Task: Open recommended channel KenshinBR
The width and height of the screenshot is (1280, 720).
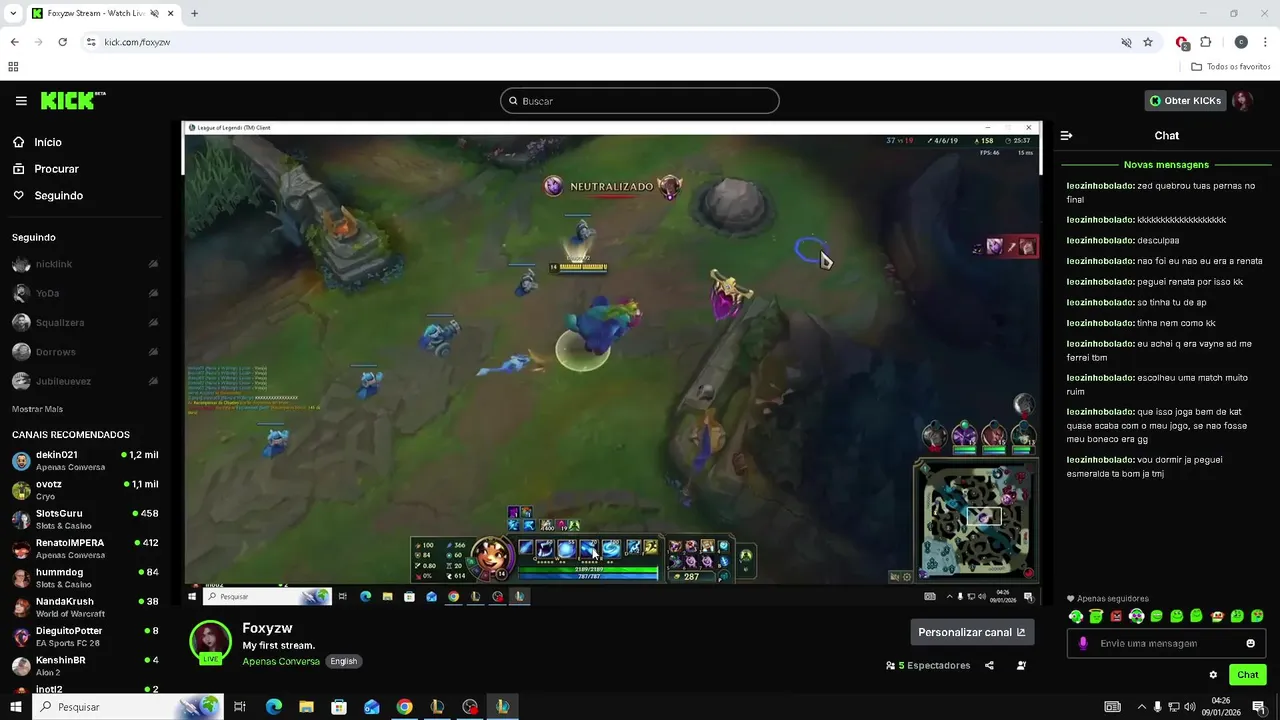Action: coord(84,665)
